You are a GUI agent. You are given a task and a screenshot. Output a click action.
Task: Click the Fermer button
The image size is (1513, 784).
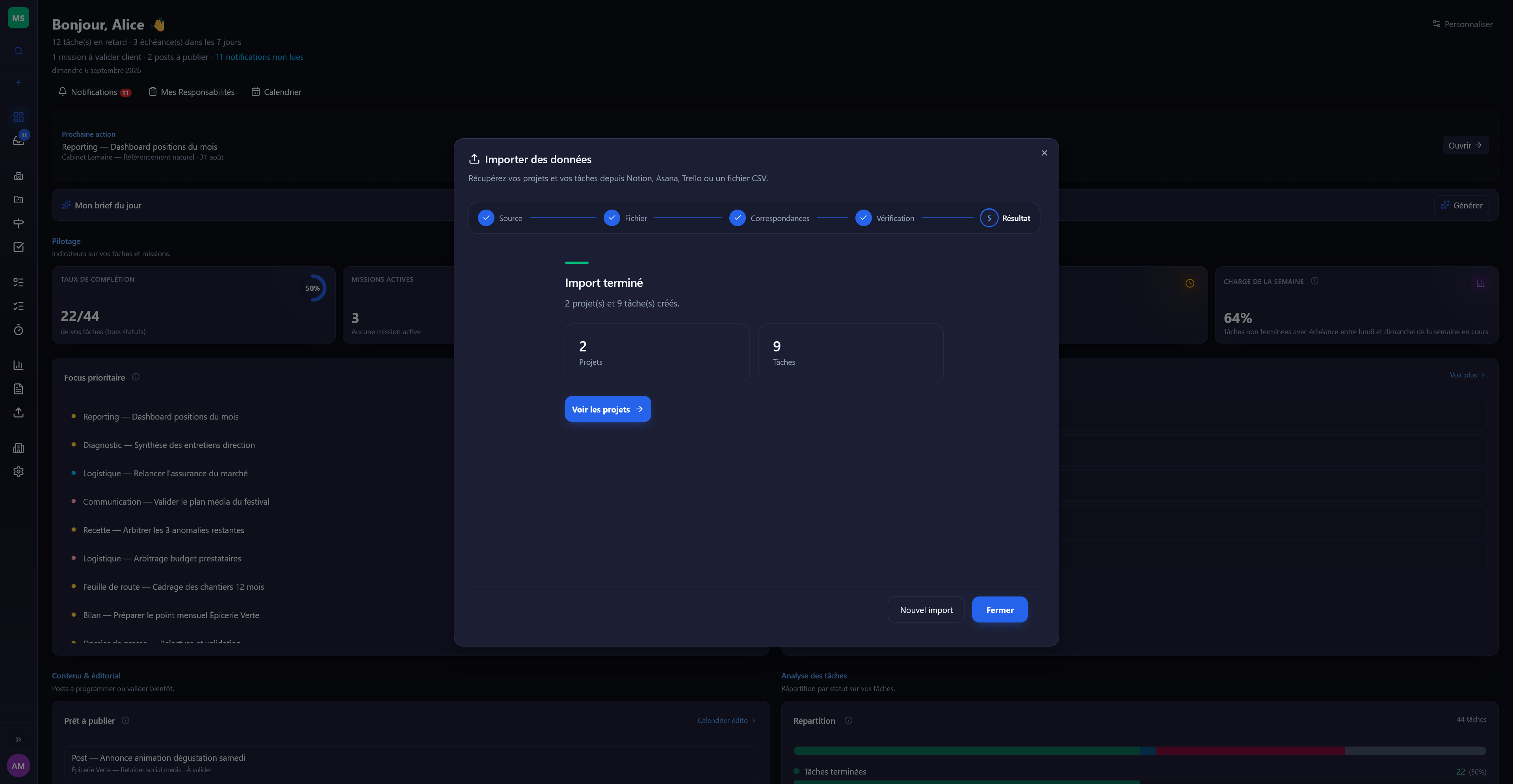coord(1000,610)
